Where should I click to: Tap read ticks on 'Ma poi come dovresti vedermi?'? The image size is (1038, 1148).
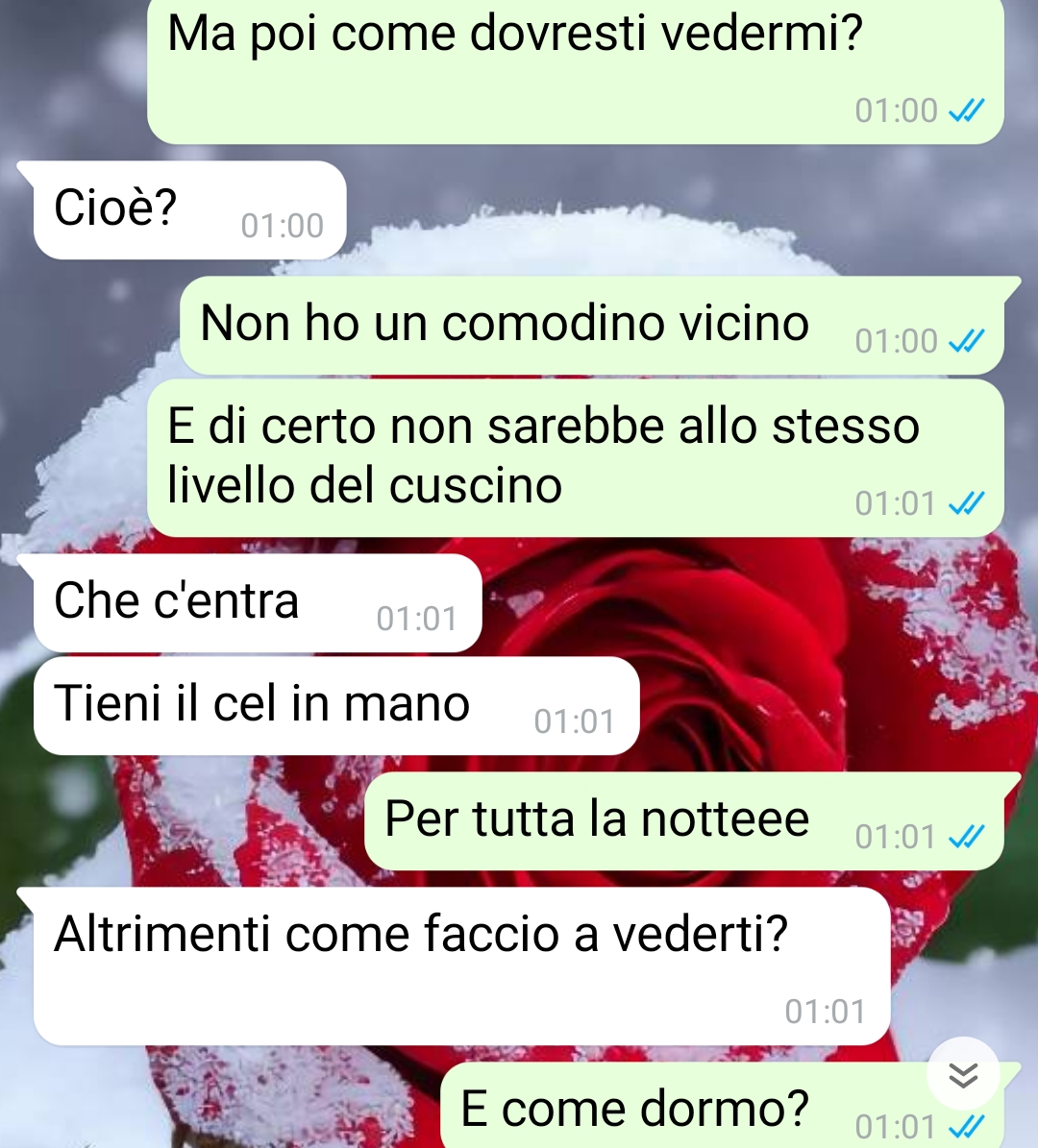click(966, 110)
